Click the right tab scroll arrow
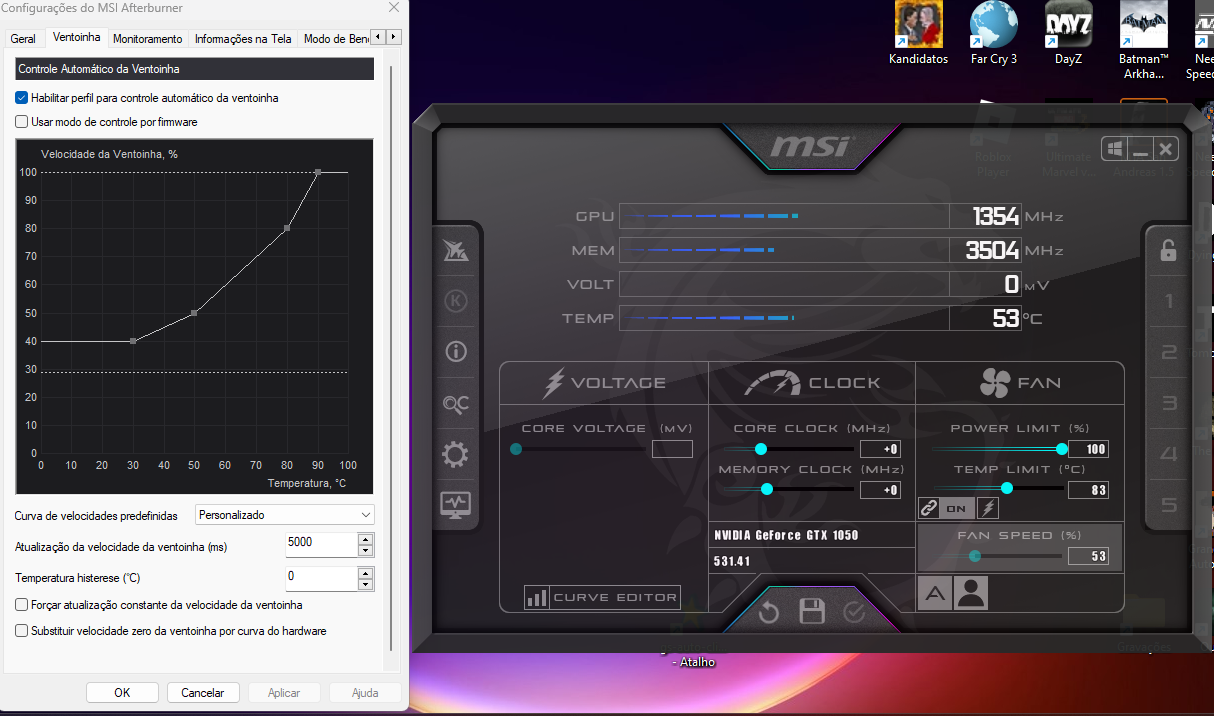The image size is (1214, 716). pos(393,37)
